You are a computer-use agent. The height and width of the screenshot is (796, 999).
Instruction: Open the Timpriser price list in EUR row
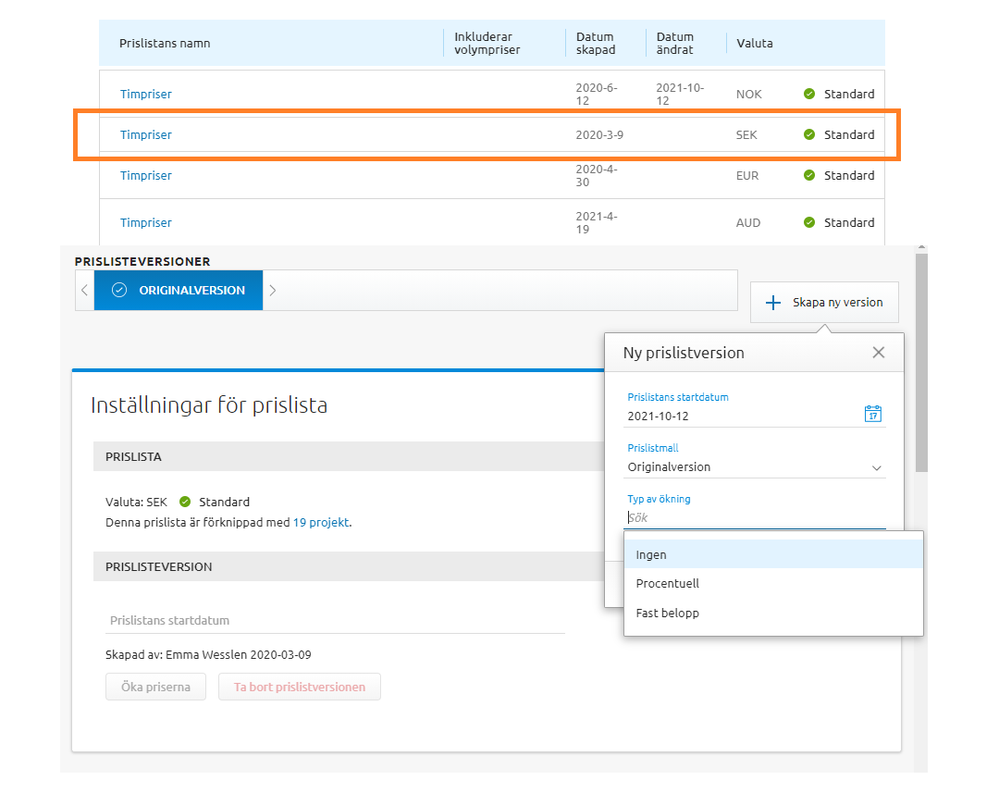coord(146,175)
